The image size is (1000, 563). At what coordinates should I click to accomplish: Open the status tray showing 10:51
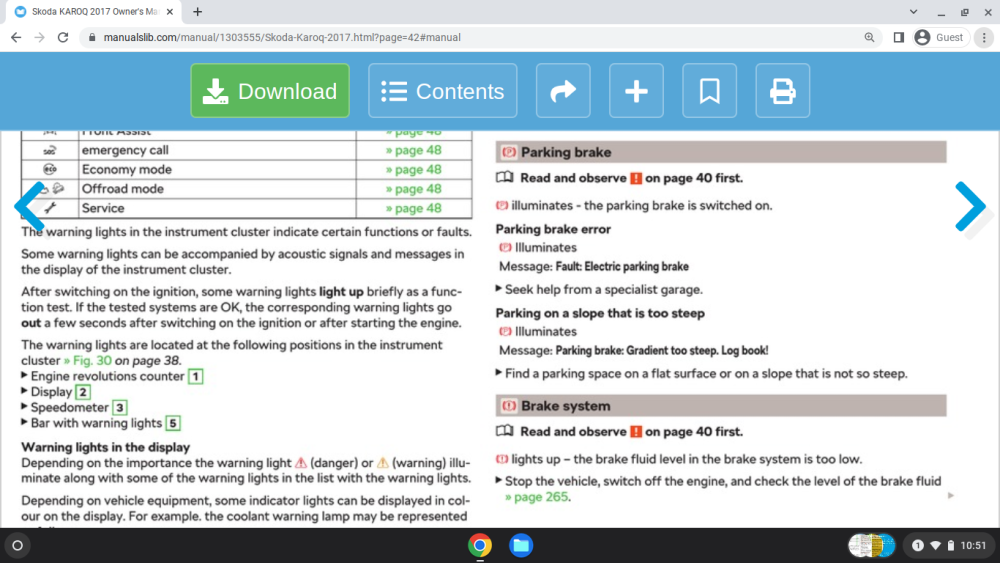coord(948,545)
